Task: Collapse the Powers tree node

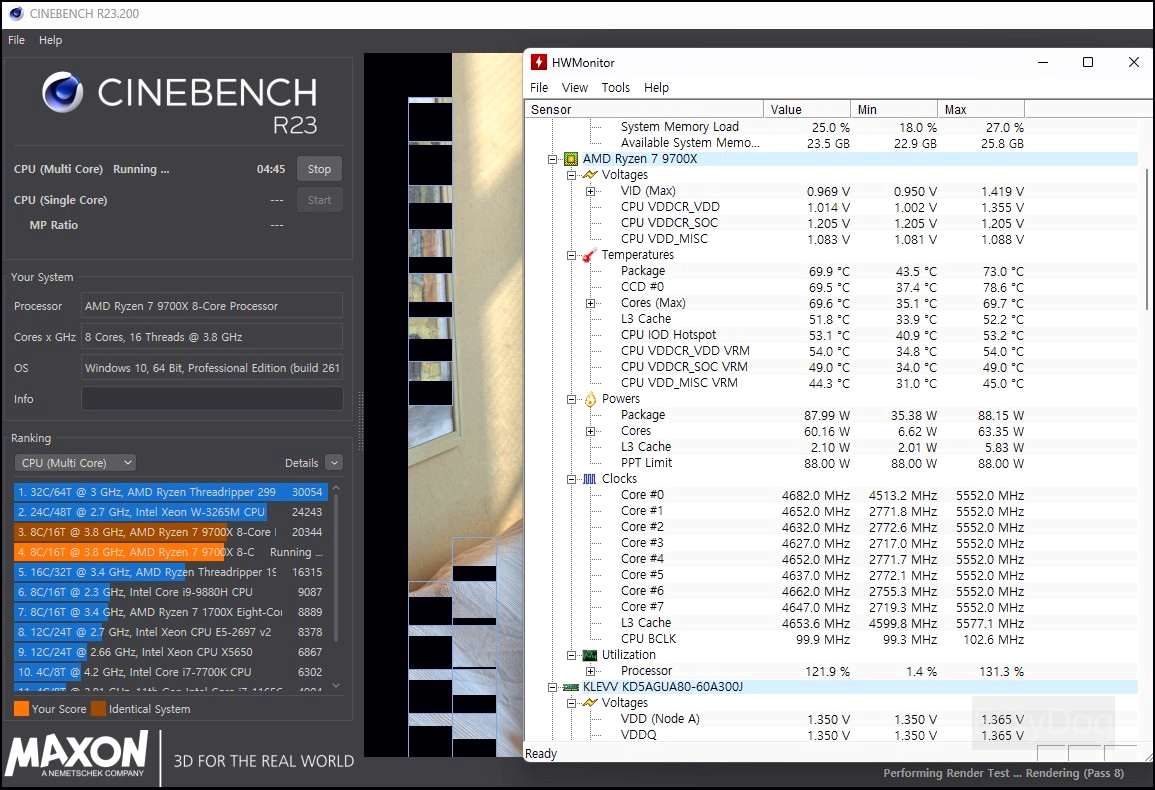Action: (x=571, y=399)
